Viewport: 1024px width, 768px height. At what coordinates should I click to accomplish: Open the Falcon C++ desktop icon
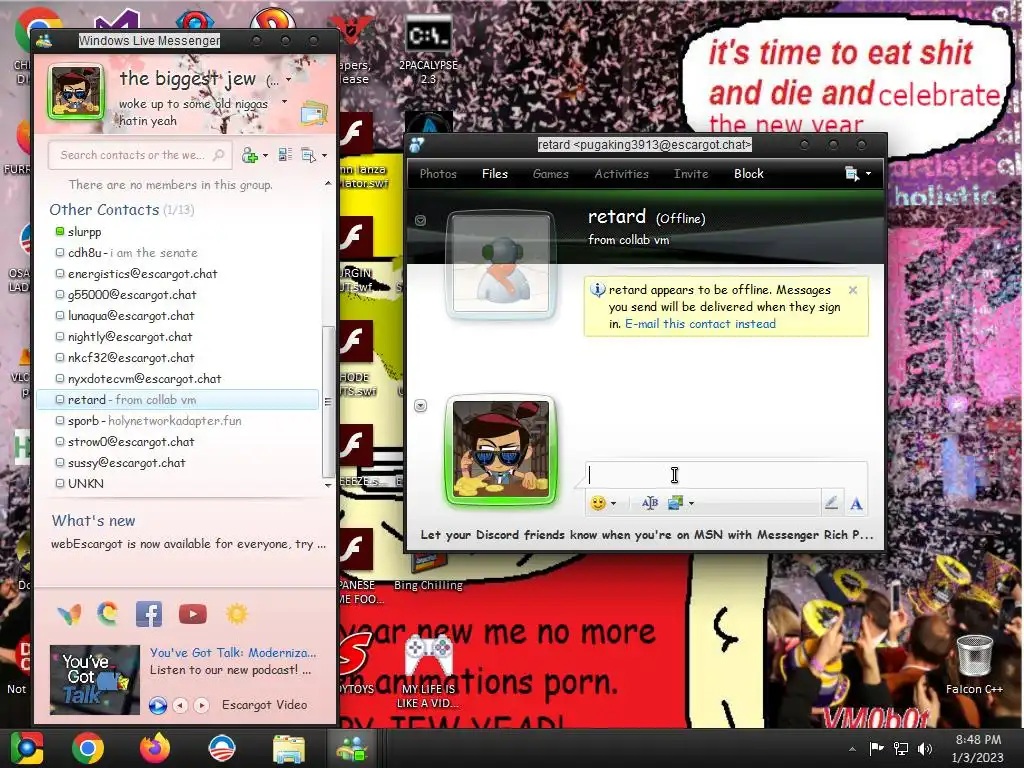click(974, 665)
